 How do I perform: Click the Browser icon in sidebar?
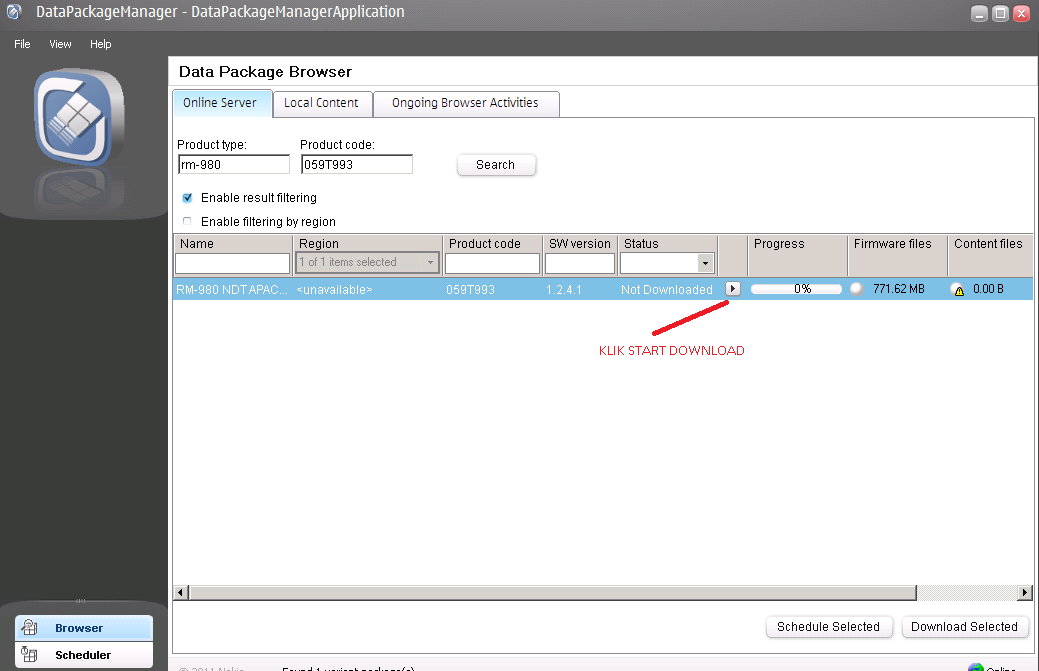30,628
